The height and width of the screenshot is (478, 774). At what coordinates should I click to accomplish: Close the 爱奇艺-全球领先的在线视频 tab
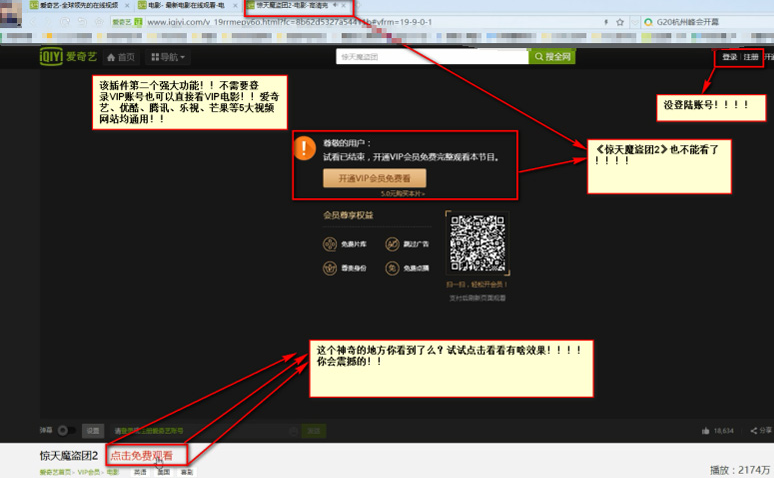(x=126, y=5)
